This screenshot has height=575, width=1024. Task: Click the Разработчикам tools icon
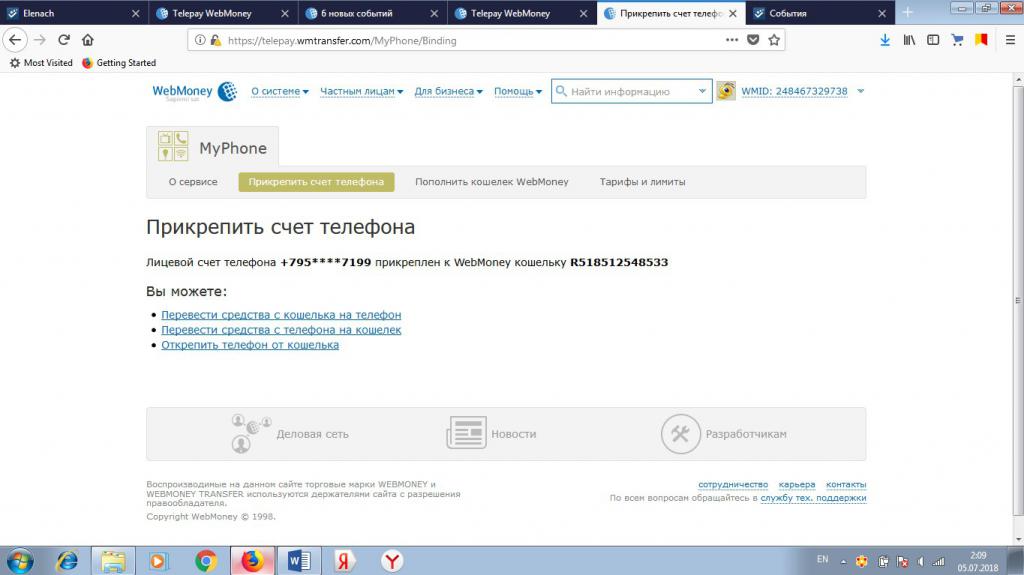(x=680, y=434)
